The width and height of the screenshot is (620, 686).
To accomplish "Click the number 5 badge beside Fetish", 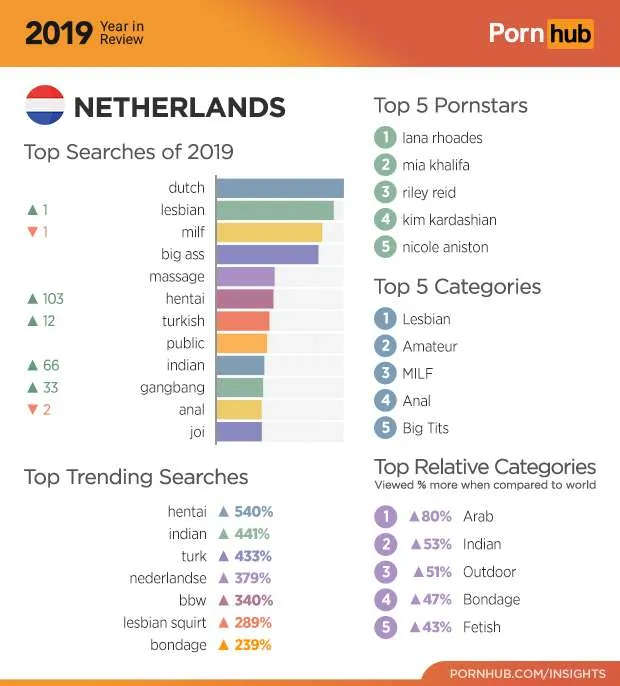I will click(x=385, y=627).
